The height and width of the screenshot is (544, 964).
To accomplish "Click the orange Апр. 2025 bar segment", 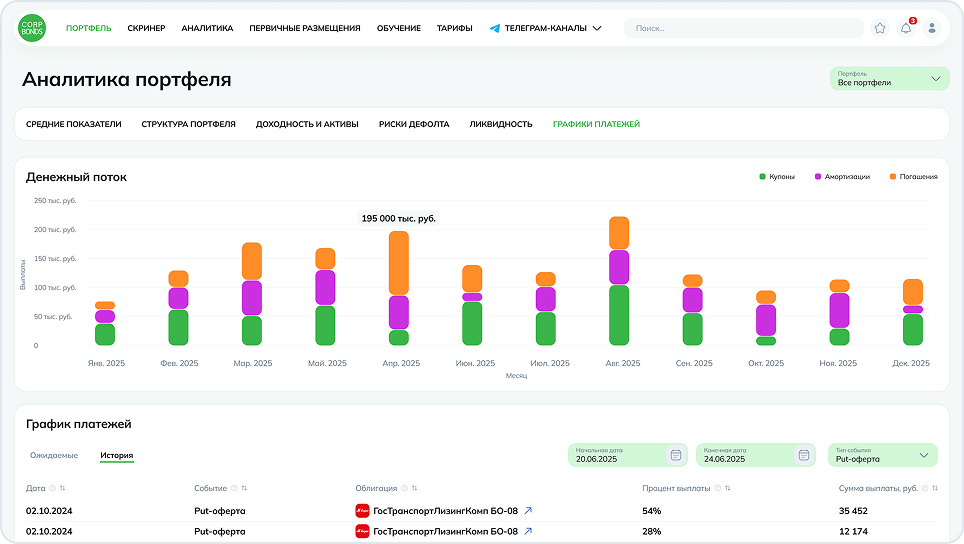I will coord(399,263).
